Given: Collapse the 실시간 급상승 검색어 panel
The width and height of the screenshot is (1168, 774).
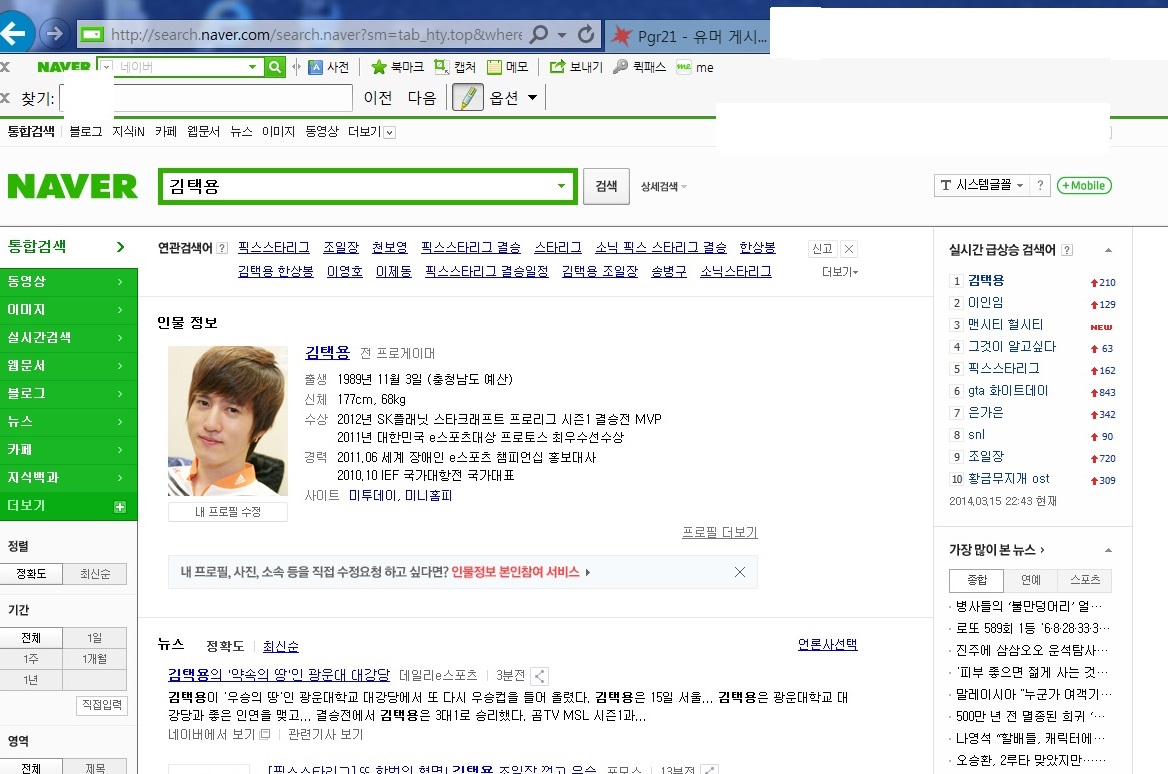Looking at the screenshot, I should (x=1108, y=250).
